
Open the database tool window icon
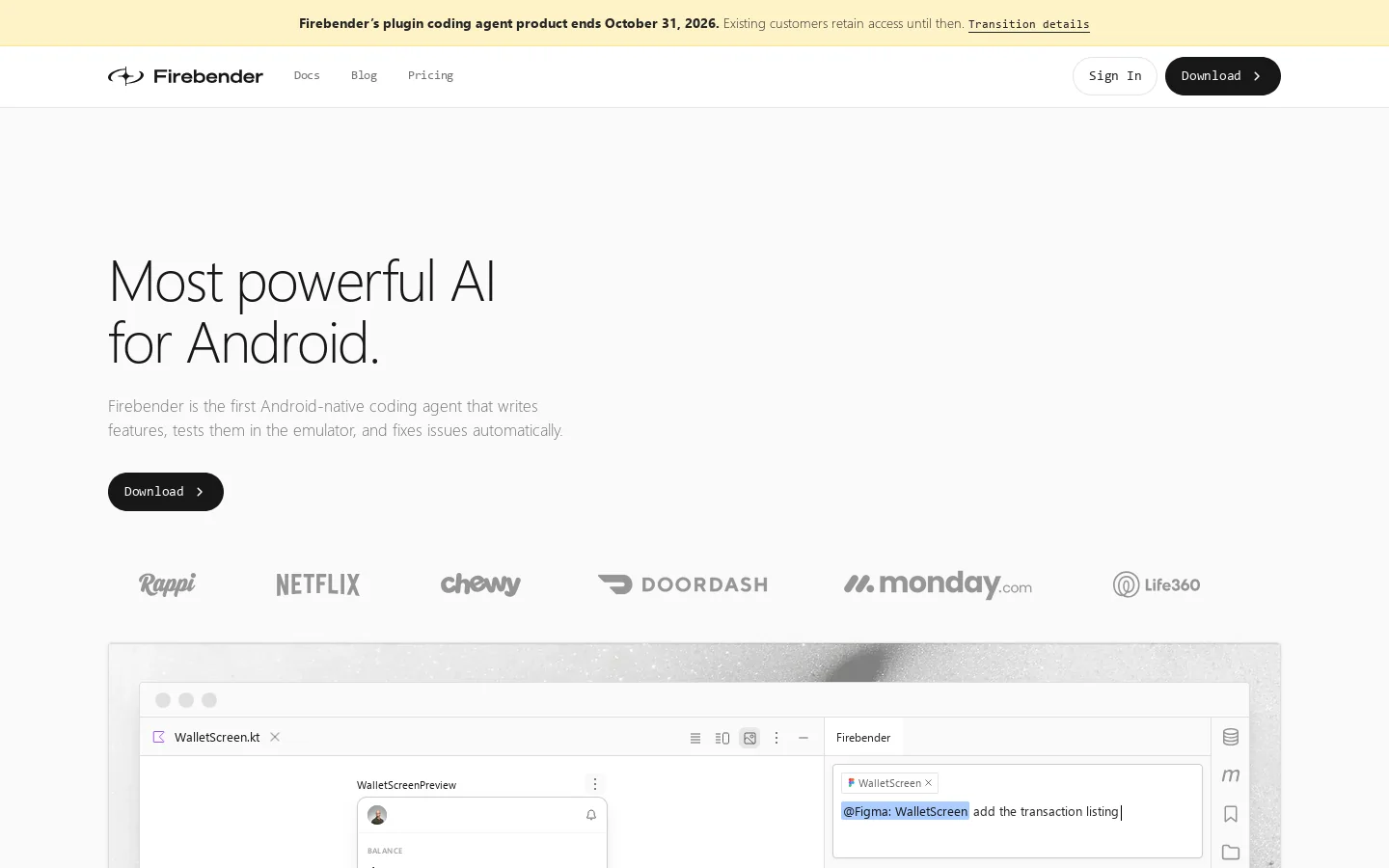pyautogui.click(x=1231, y=737)
